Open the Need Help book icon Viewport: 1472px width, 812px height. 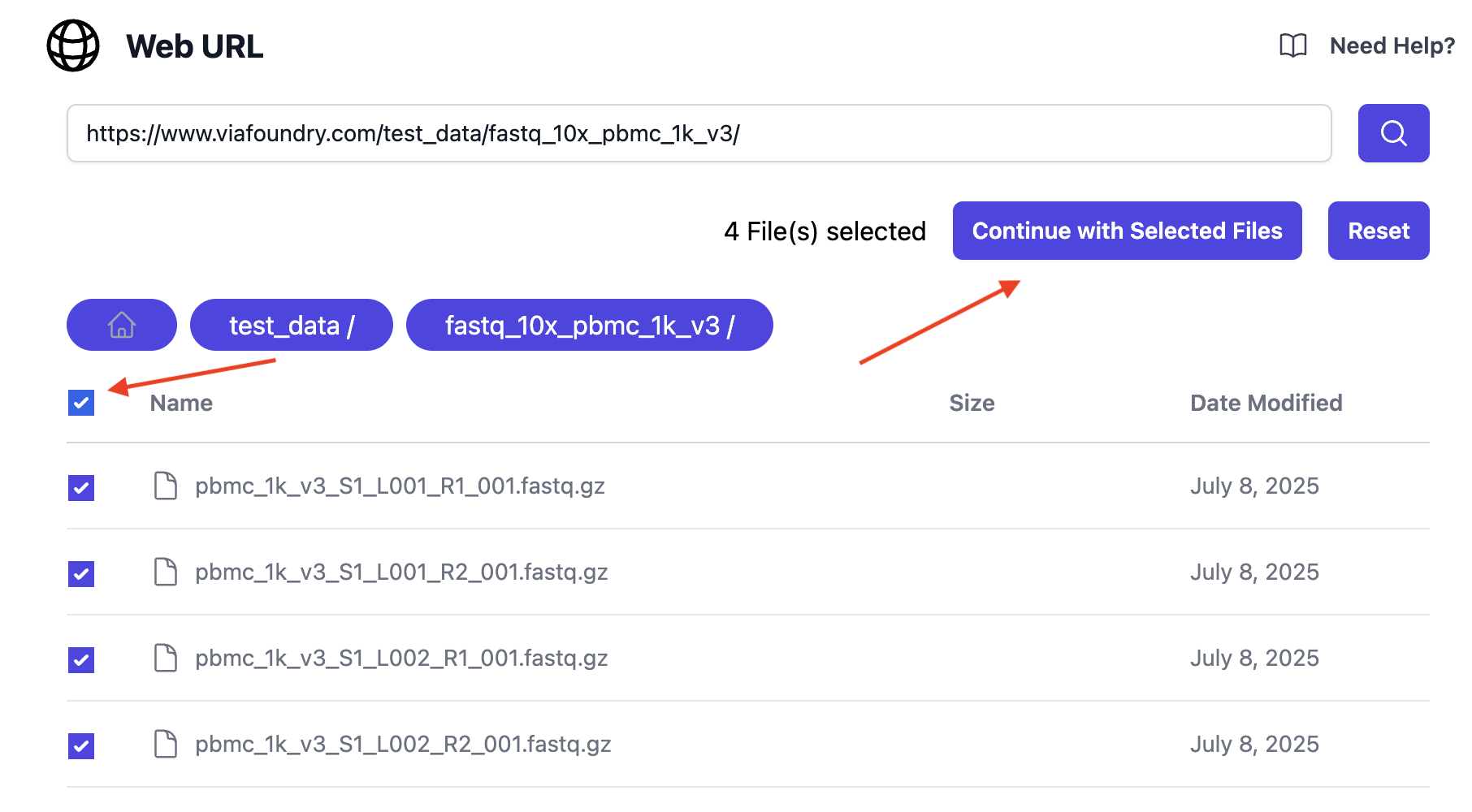(x=1293, y=45)
